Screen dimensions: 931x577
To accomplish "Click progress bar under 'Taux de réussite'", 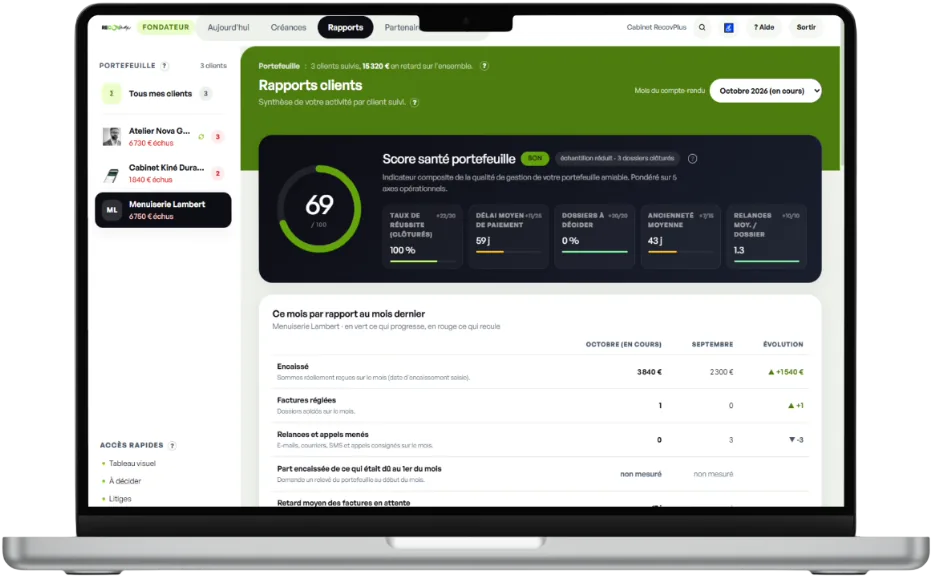I will pyautogui.click(x=422, y=261).
